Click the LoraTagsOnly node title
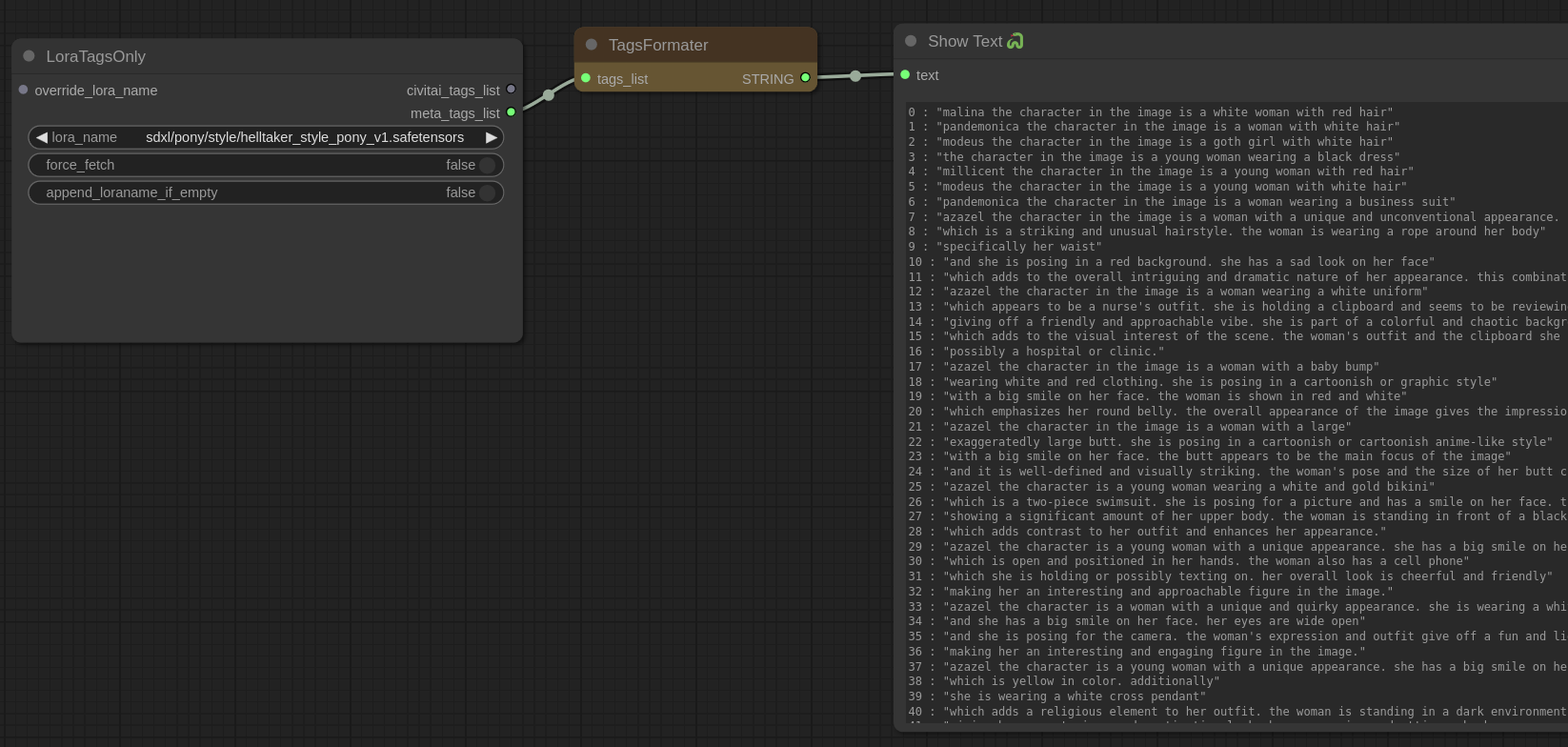 click(x=95, y=56)
